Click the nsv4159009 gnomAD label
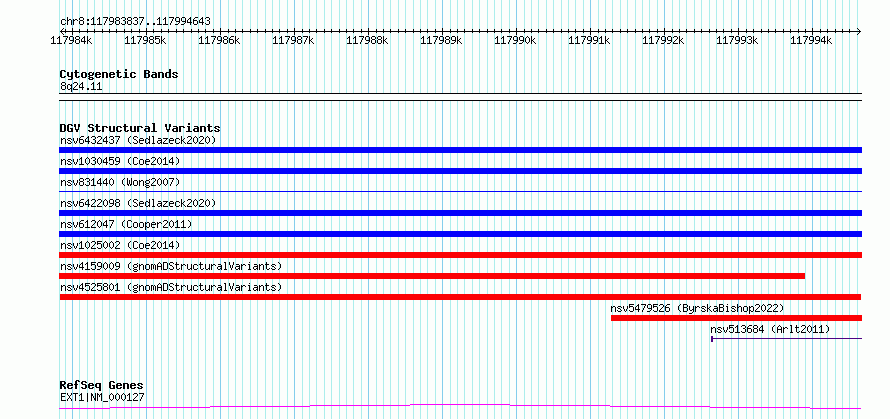This screenshot has width=890, height=419. [x=171, y=266]
